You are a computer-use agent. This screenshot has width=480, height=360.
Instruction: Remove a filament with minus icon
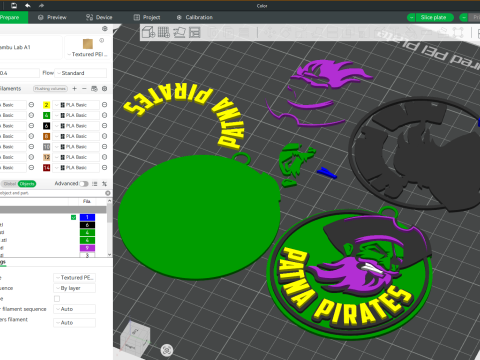[x=84, y=88]
